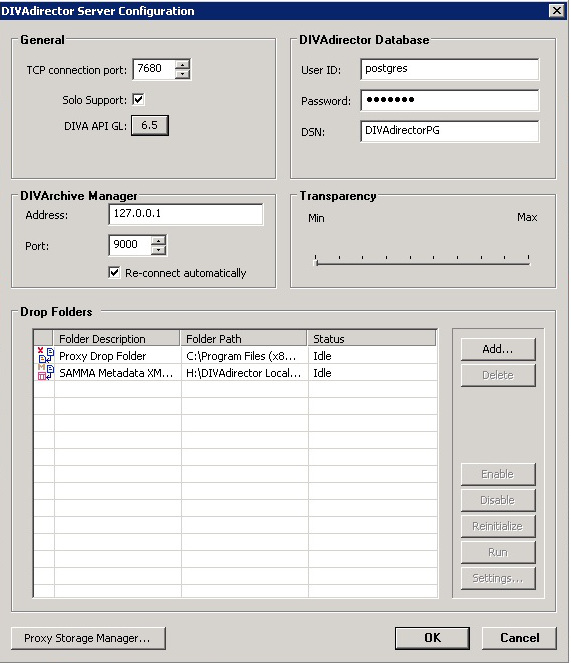Click the H:\DIVAdirector Local... path cell
The image size is (571, 664).
[244, 373]
